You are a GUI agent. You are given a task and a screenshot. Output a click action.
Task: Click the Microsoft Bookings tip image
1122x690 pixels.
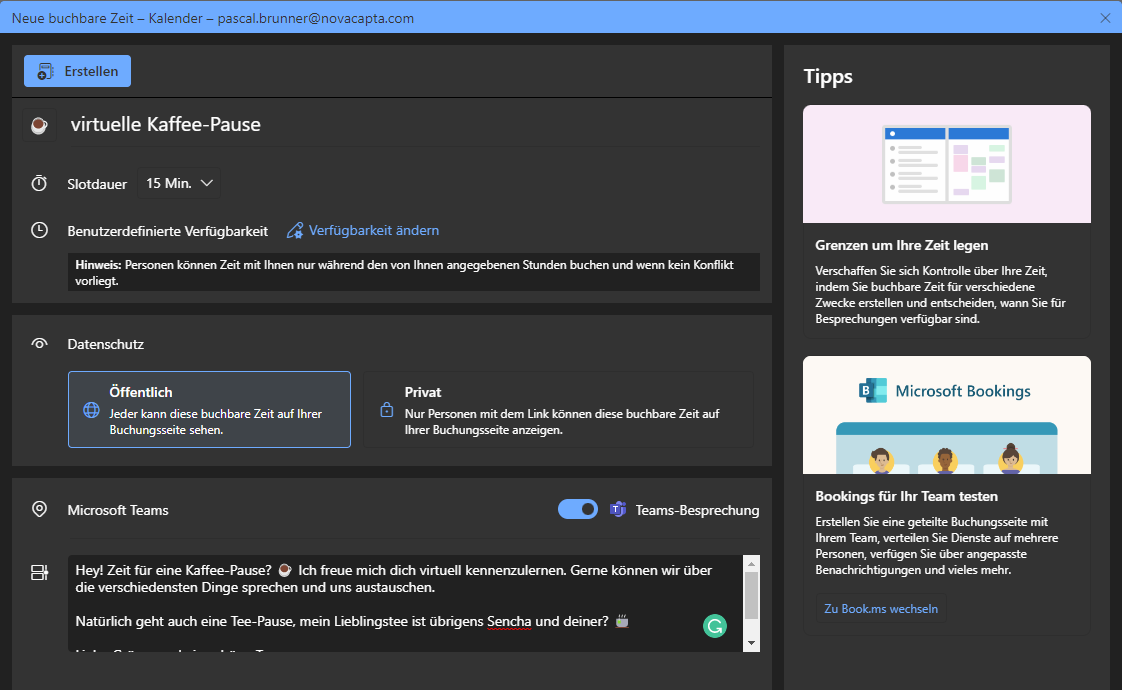click(946, 415)
